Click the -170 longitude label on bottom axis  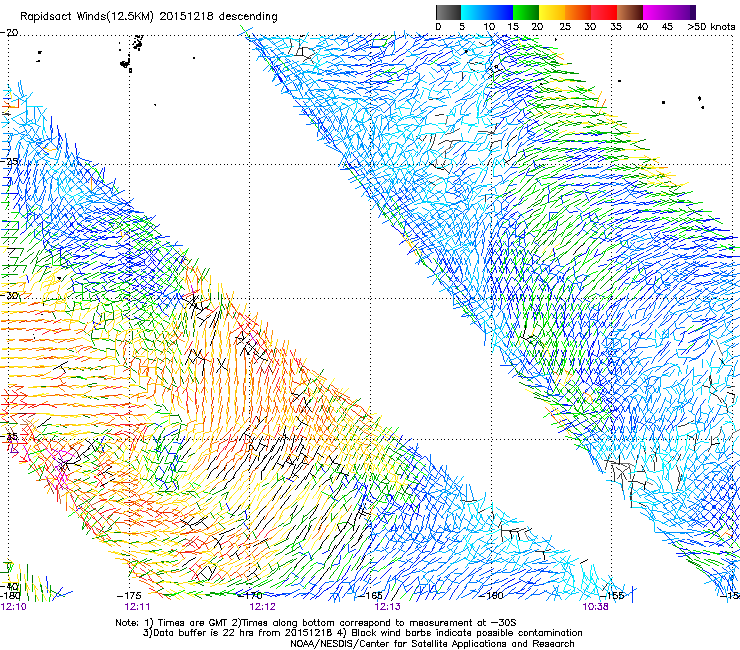pos(250,596)
